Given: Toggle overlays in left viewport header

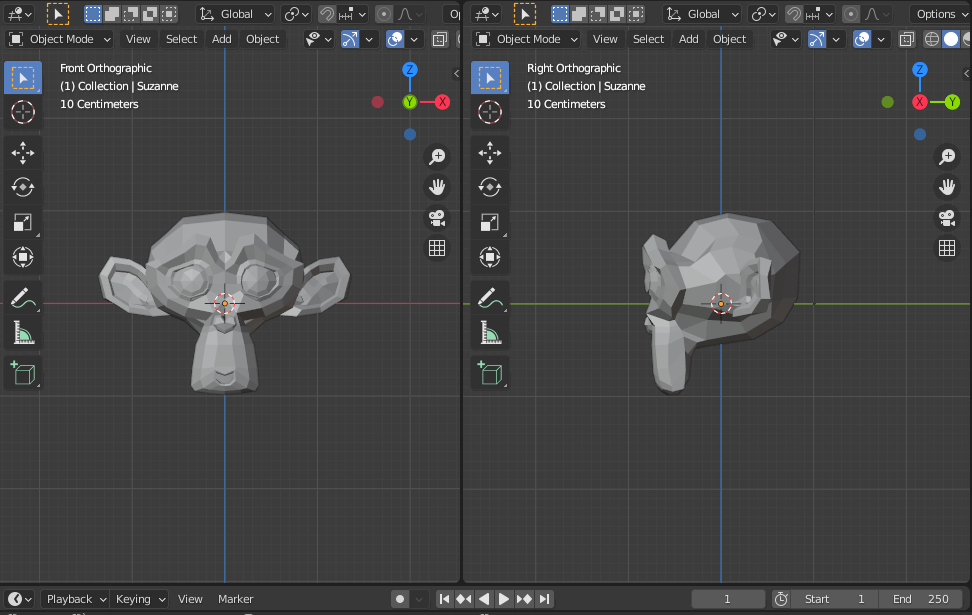Looking at the screenshot, I should [395, 39].
